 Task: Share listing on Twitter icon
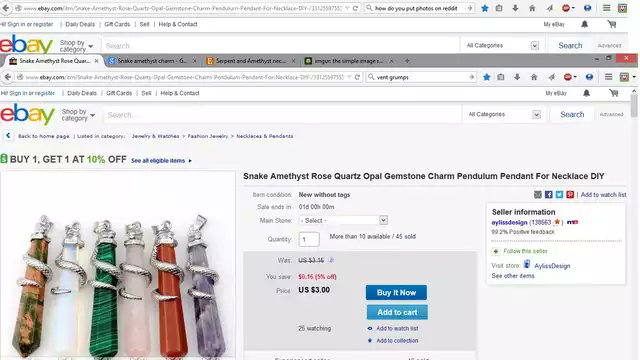[559, 195]
